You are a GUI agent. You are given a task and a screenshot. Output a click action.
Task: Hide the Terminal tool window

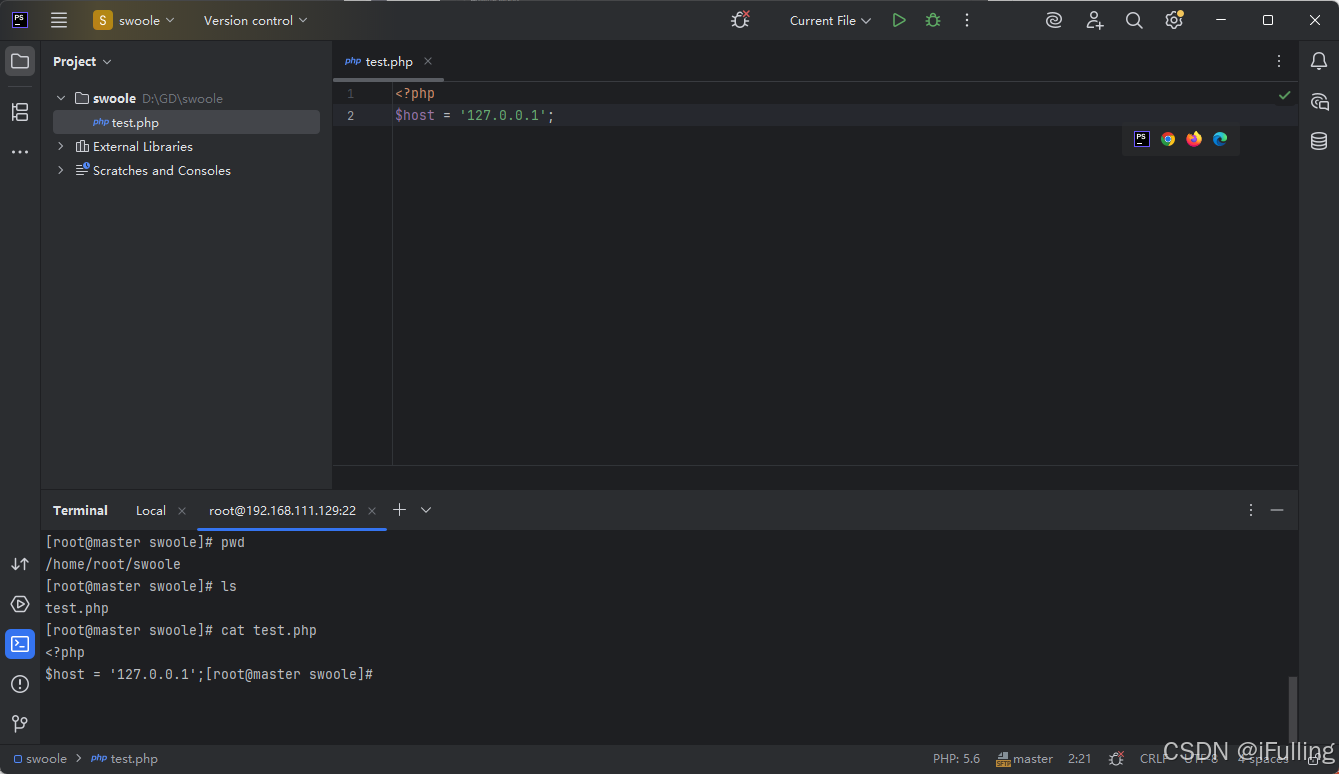click(1277, 510)
